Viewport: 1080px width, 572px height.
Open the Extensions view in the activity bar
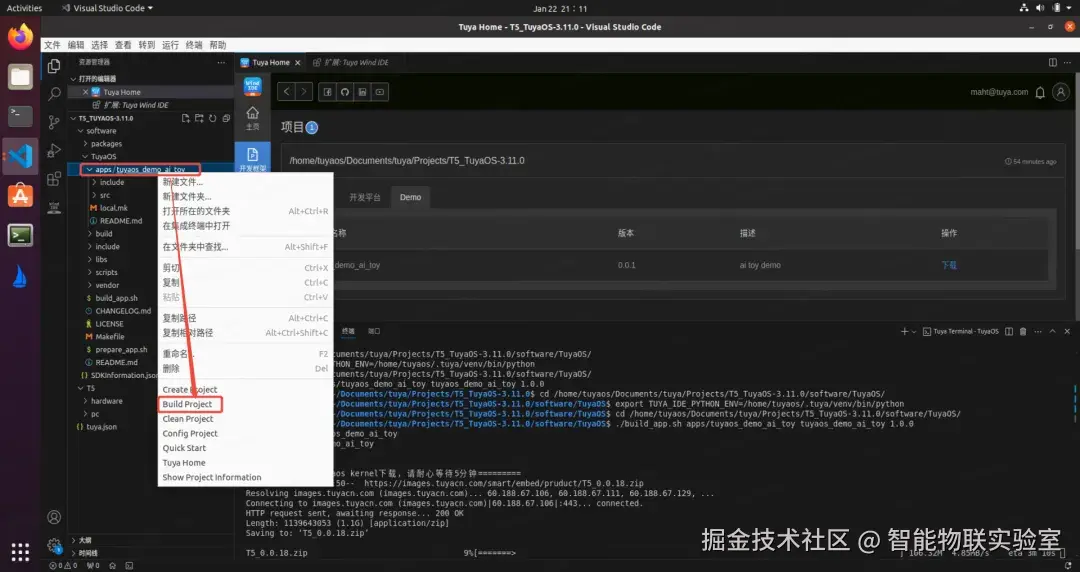(x=54, y=178)
